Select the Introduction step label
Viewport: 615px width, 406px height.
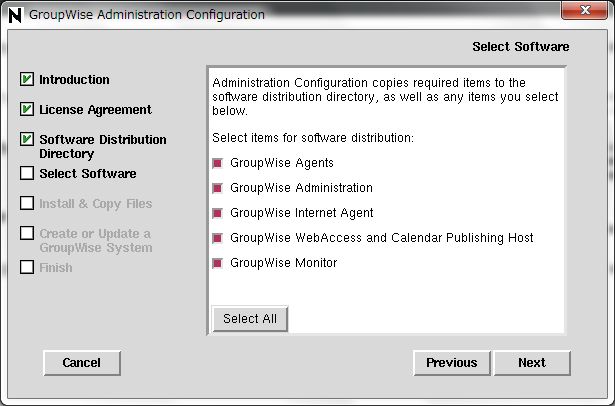pyautogui.click(x=75, y=80)
